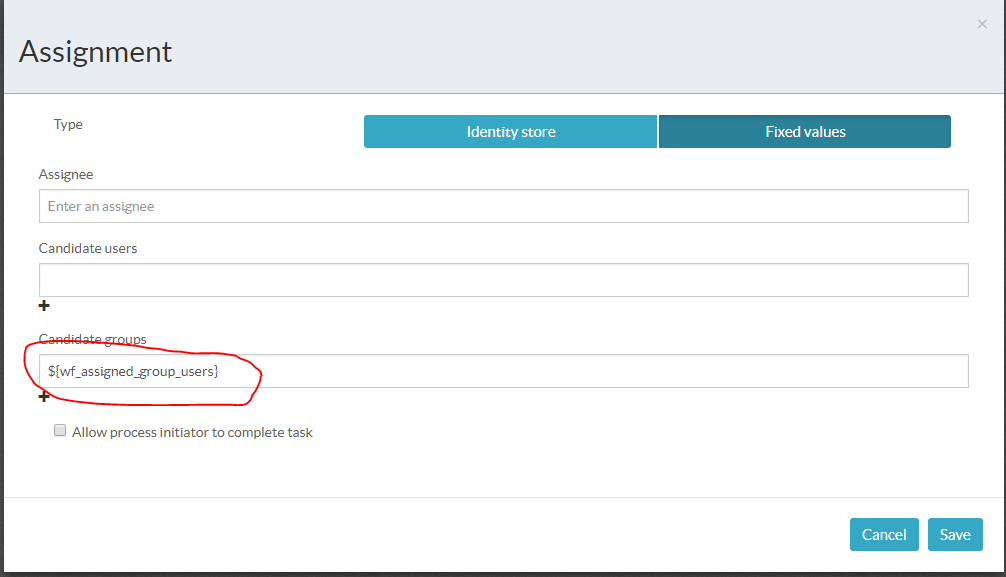
Task: Close the Assignment dialog with X
Action: [982, 24]
